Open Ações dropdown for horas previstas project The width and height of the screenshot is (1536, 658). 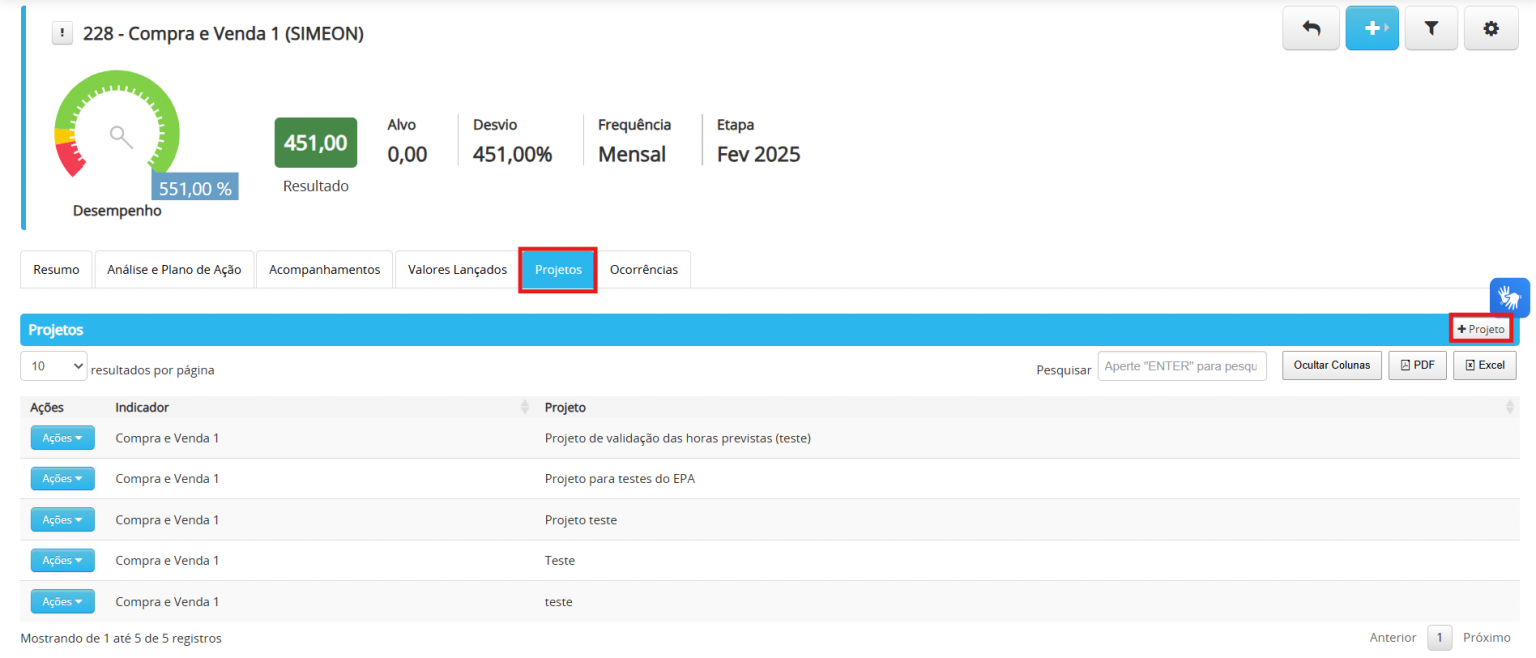(63, 438)
